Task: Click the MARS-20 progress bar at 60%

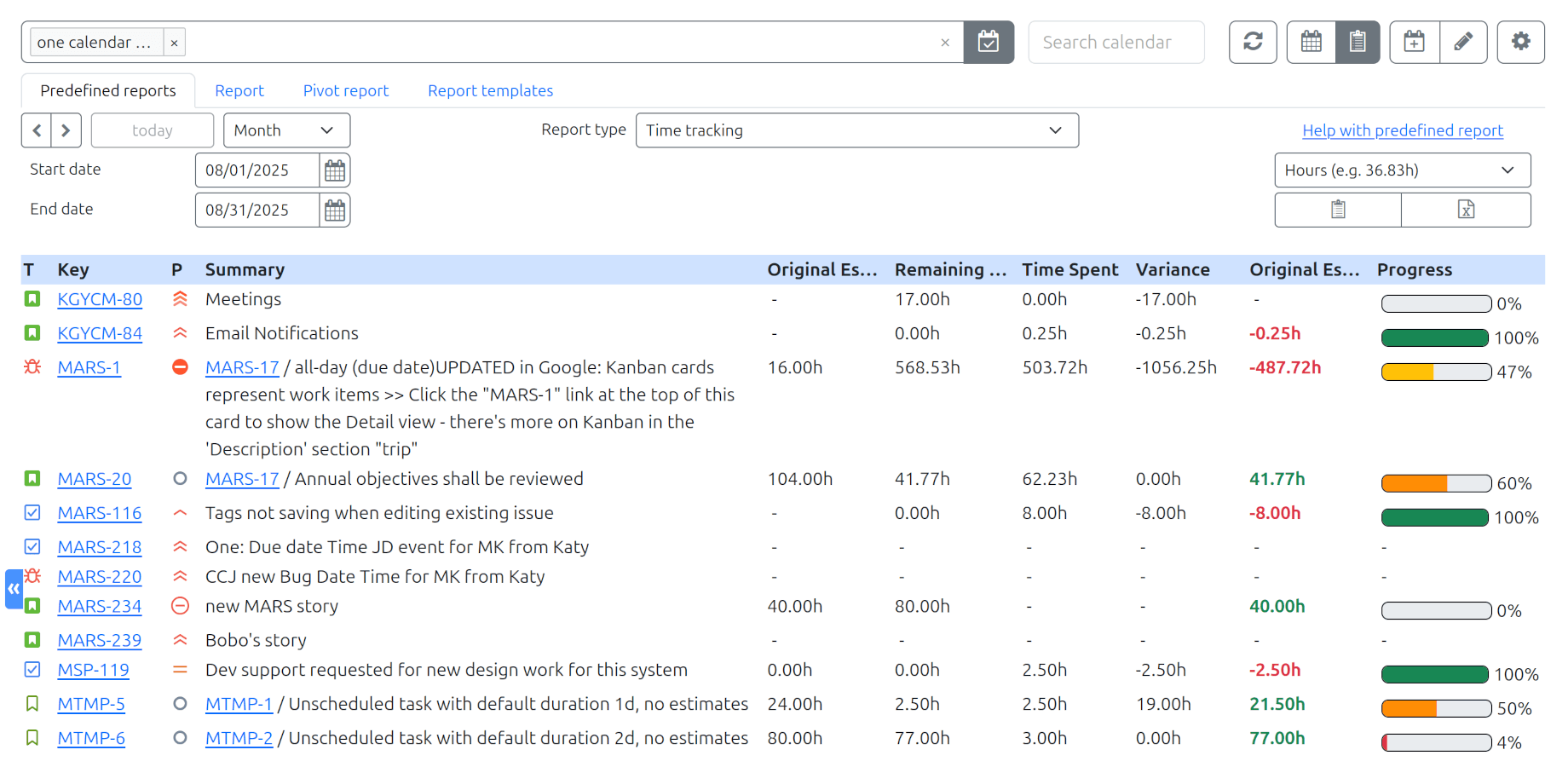Action: (1436, 483)
